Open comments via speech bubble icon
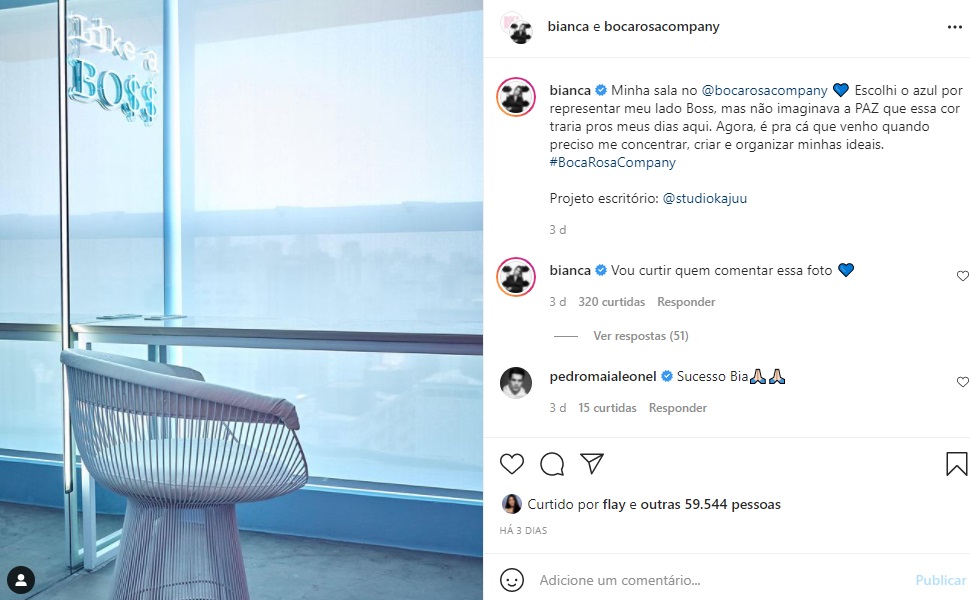The image size is (970, 600). [x=552, y=464]
